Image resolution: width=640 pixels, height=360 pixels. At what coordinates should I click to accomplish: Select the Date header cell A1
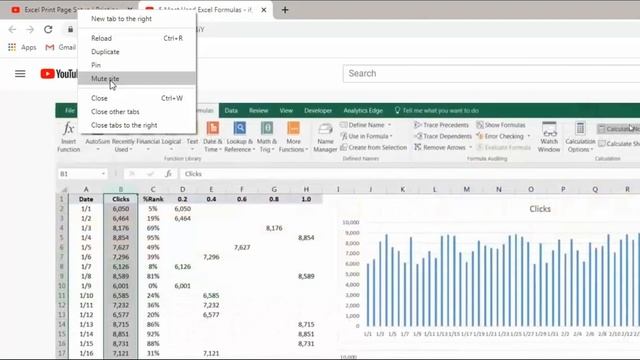[86, 199]
